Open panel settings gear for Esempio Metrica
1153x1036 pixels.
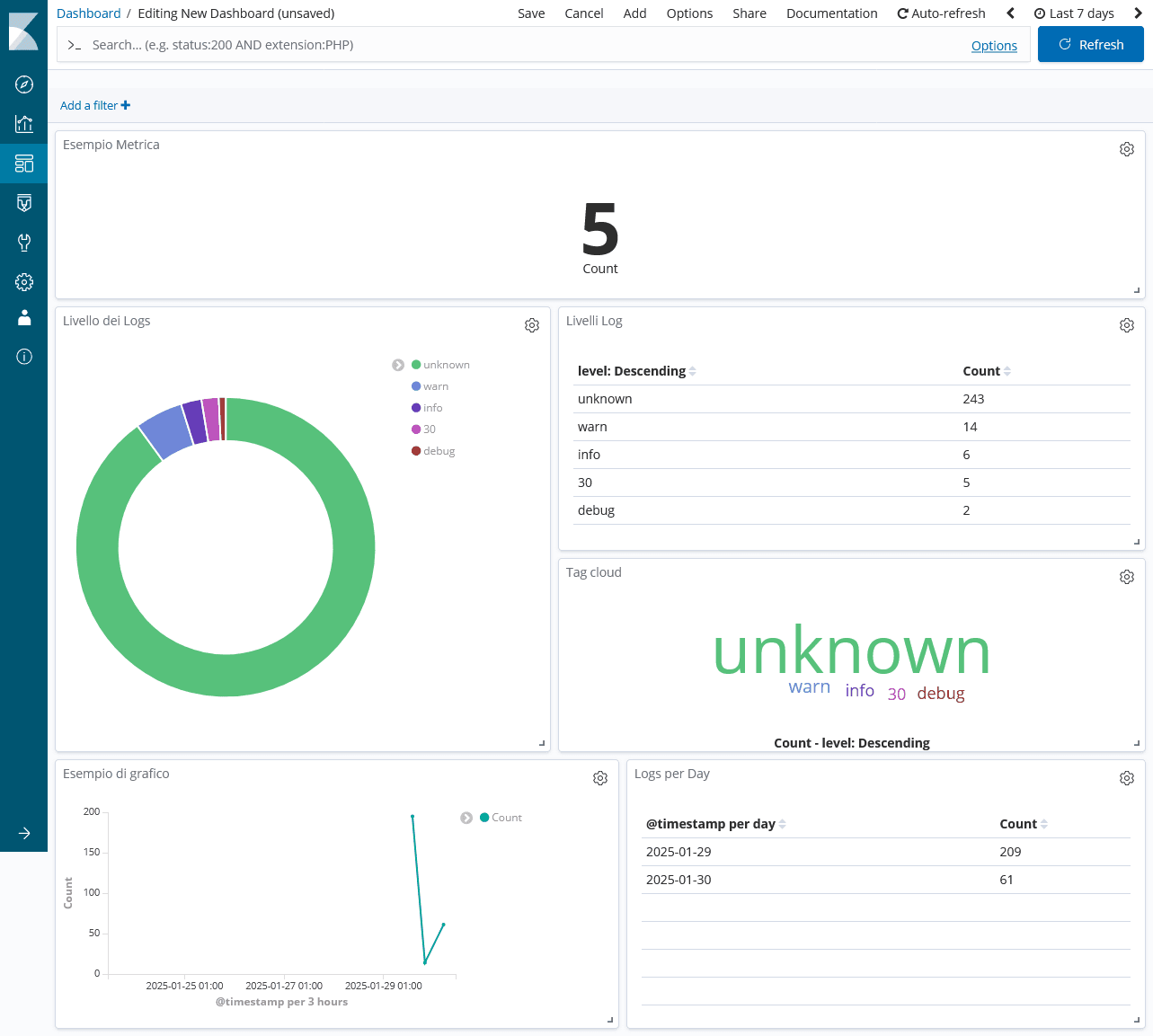[x=1126, y=149]
